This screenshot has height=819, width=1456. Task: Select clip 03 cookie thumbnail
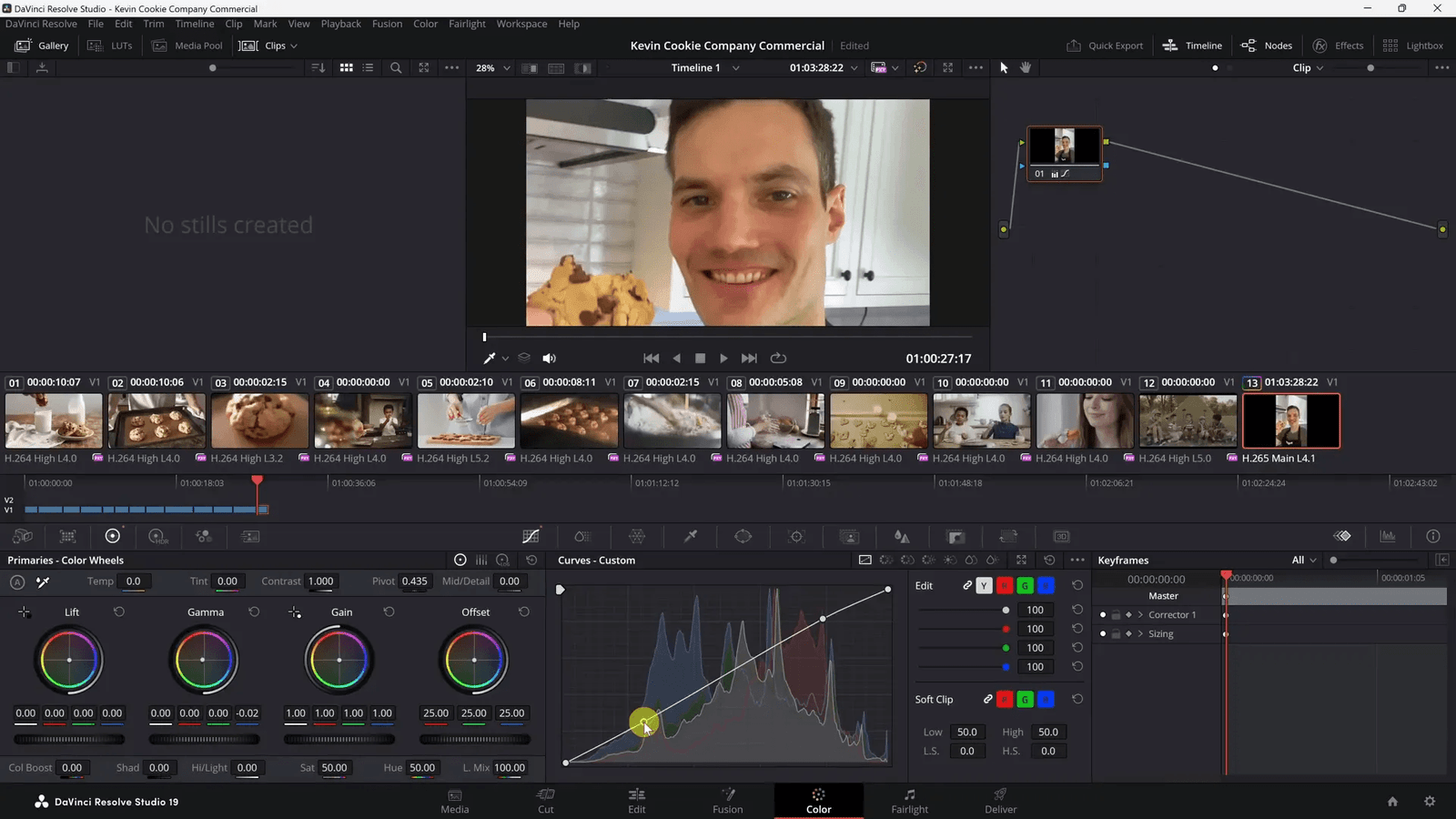pos(259,420)
